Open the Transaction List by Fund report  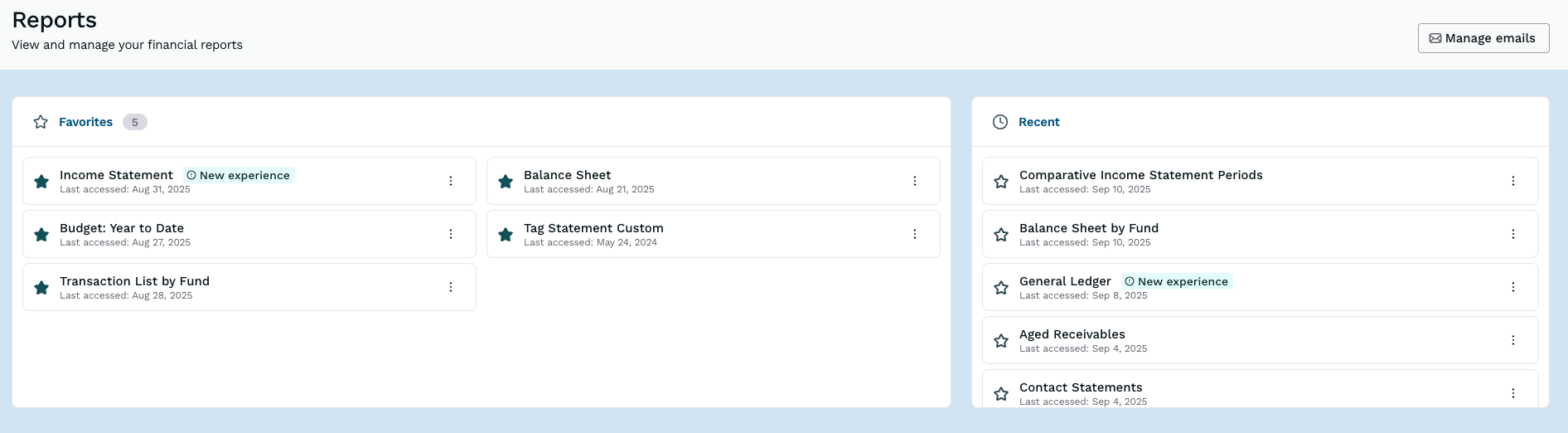pyautogui.click(x=134, y=281)
